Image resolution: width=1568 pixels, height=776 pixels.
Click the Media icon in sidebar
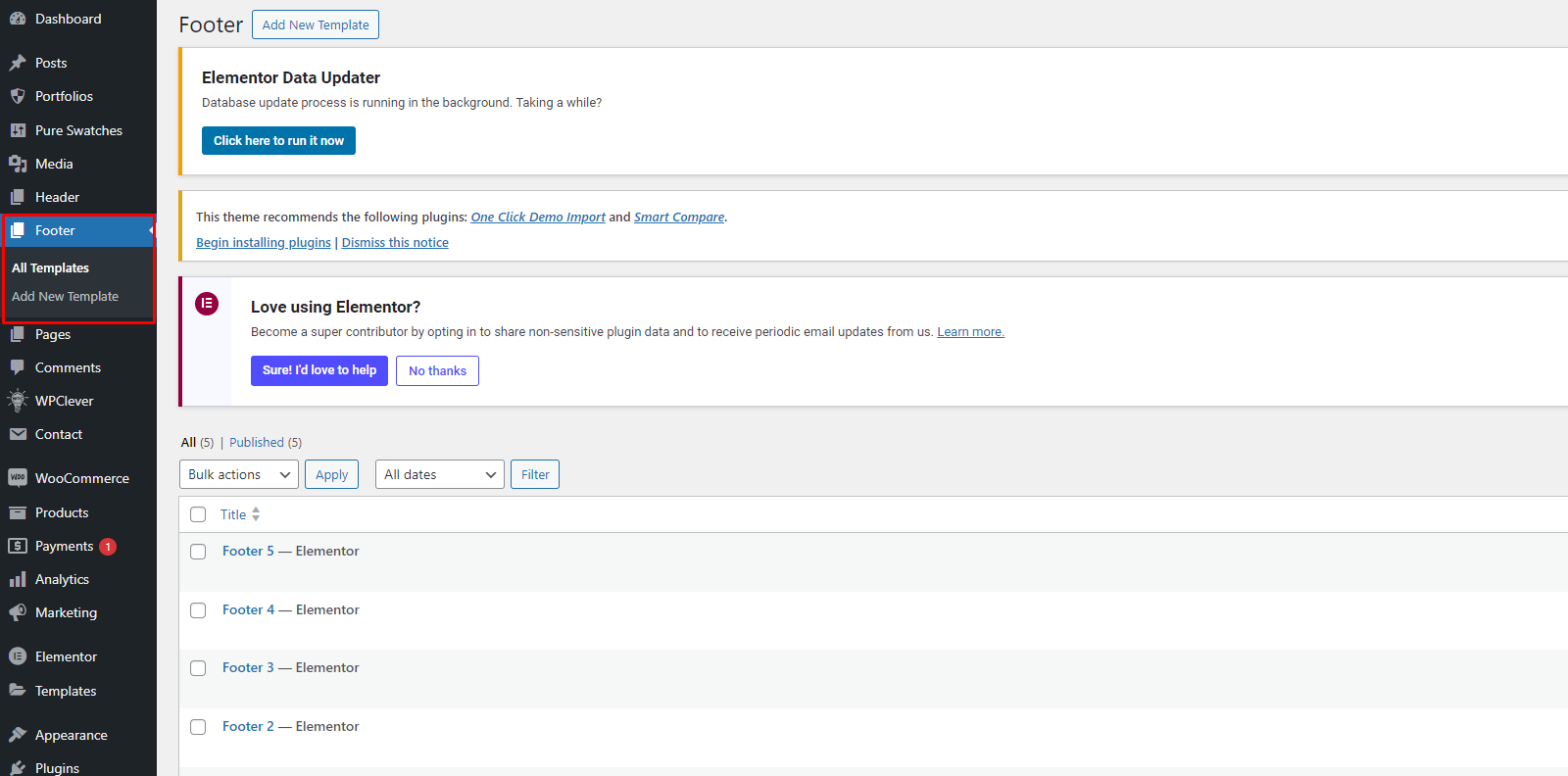point(18,164)
